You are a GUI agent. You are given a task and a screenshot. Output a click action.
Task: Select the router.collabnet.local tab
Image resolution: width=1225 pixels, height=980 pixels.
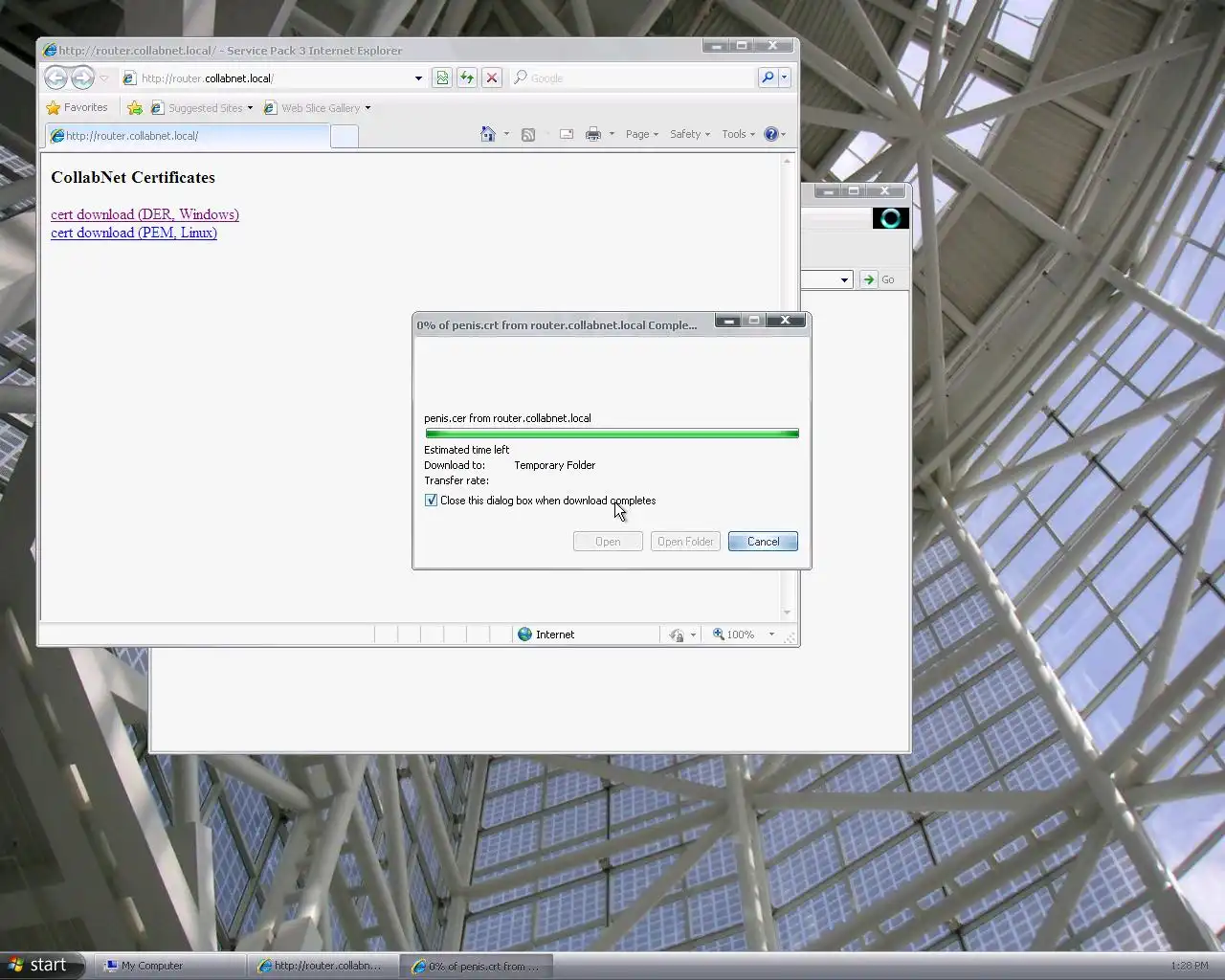pyautogui.click(x=188, y=136)
